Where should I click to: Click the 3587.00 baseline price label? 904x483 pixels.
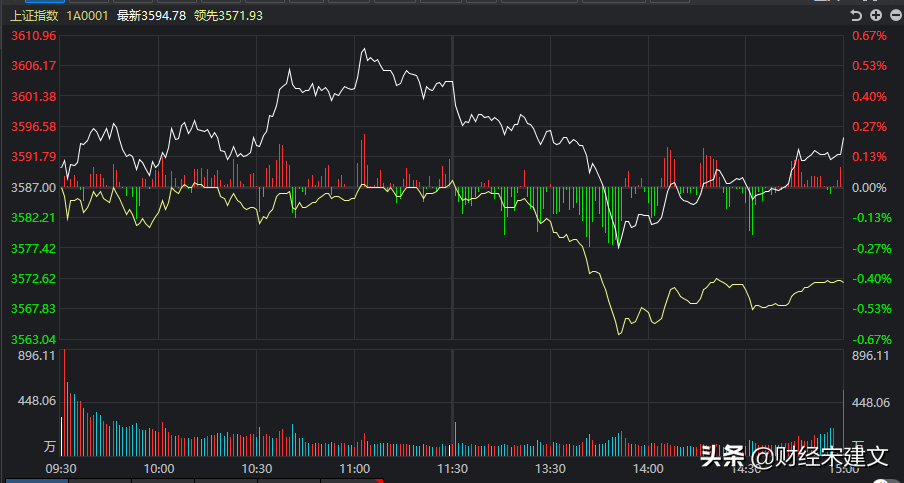click(33, 187)
